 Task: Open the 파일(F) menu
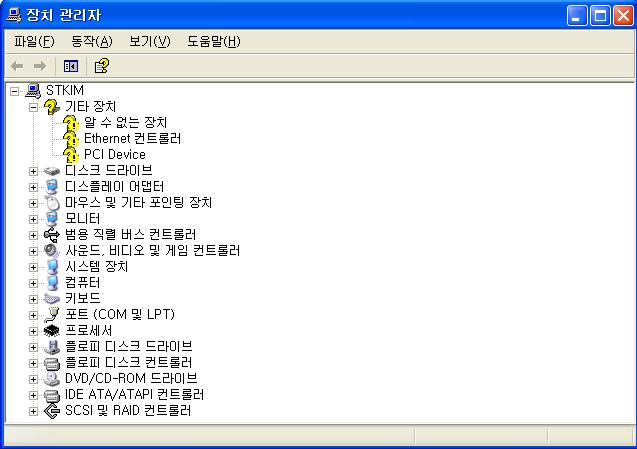[34, 41]
